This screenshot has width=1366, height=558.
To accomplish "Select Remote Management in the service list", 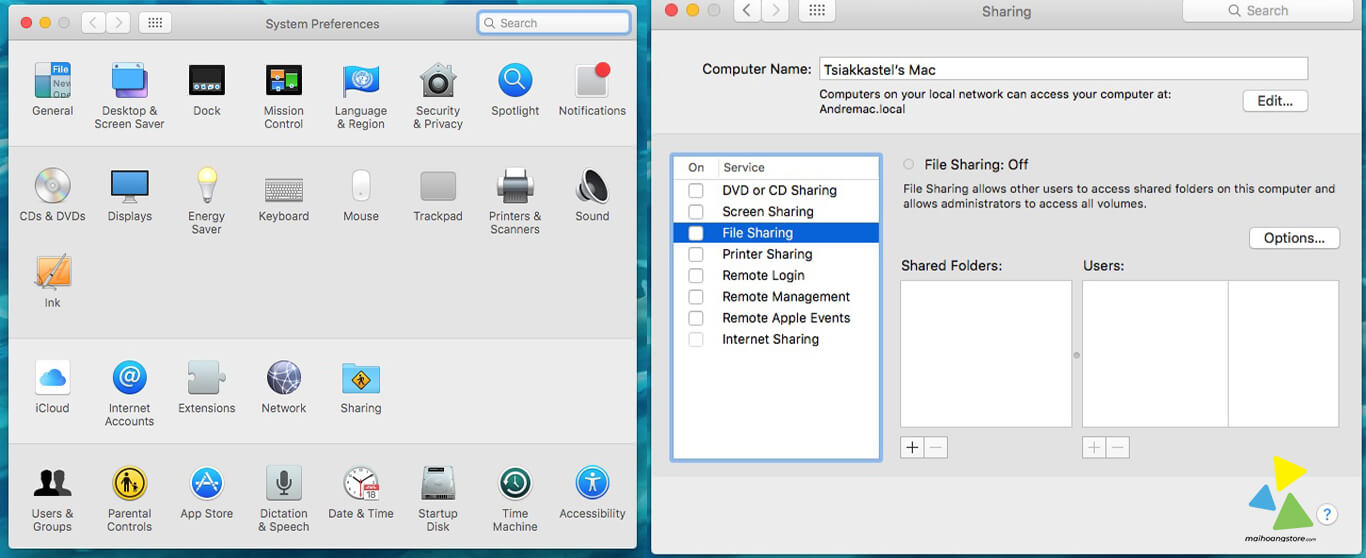I will (x=786, y=297).
